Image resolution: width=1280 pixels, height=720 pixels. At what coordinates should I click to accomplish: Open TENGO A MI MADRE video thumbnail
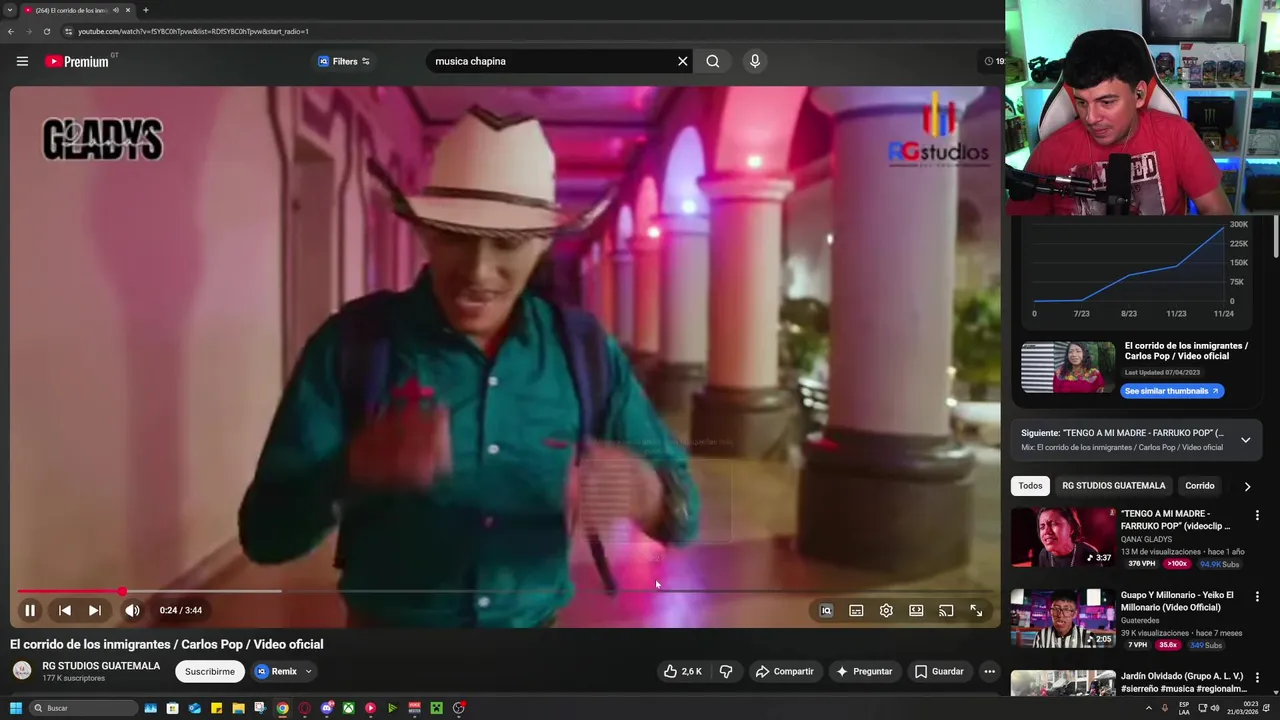click(x=1063, y=538)
